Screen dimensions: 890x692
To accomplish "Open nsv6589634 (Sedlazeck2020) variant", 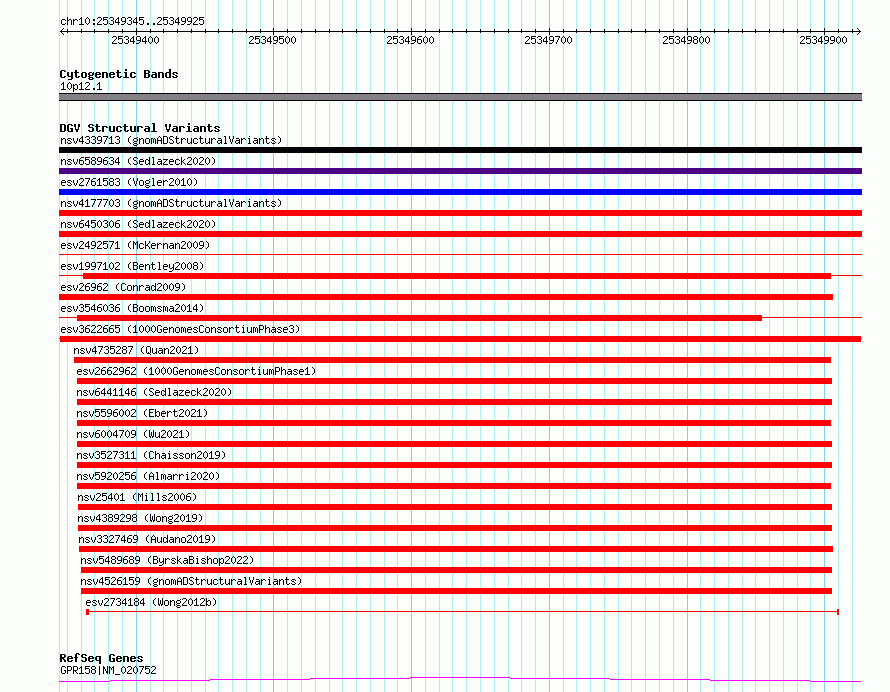I will [x=138, y=161].
